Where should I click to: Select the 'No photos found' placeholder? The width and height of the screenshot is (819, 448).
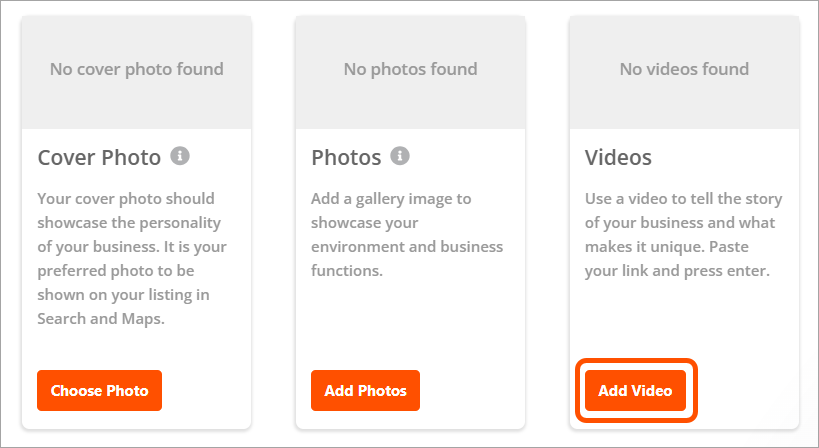pos(410,70)
